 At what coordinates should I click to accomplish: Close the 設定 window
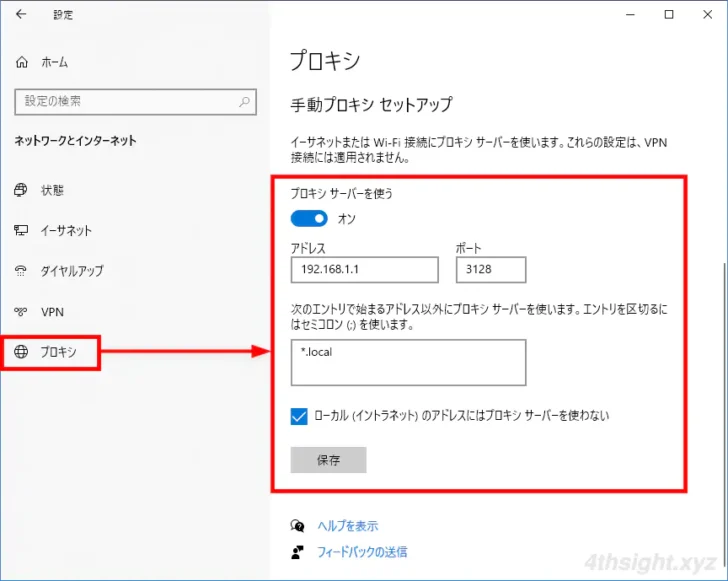click(x=708, y=14)
